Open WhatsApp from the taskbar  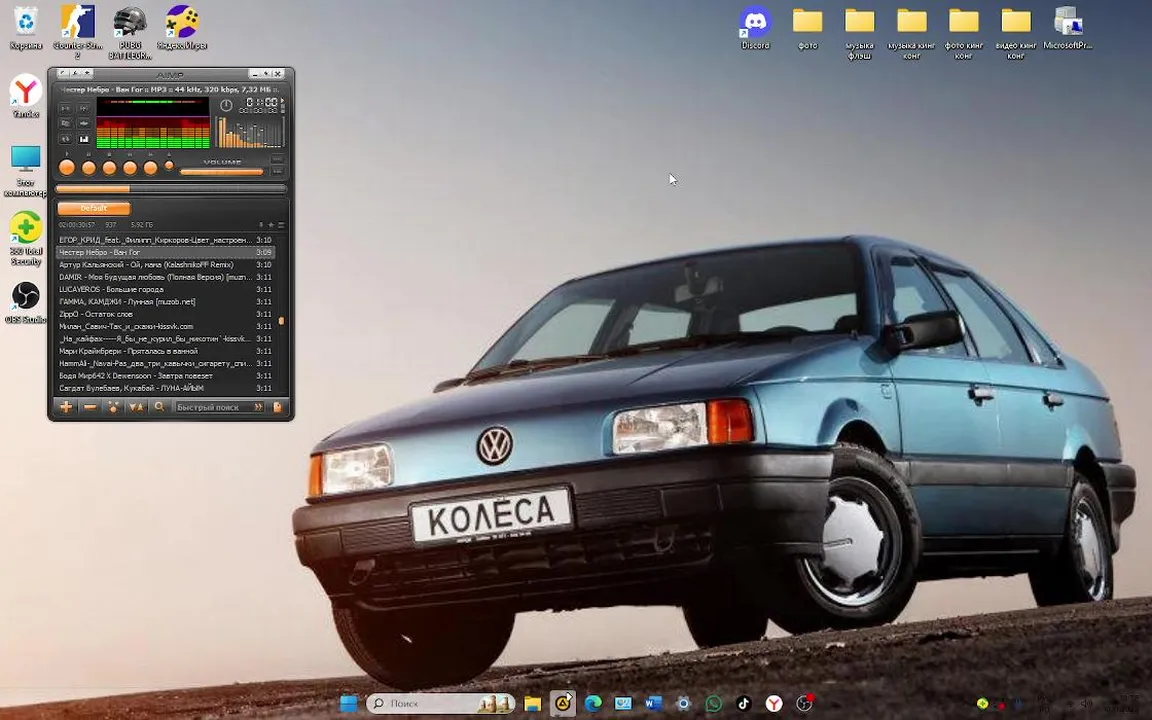(713, 703)
